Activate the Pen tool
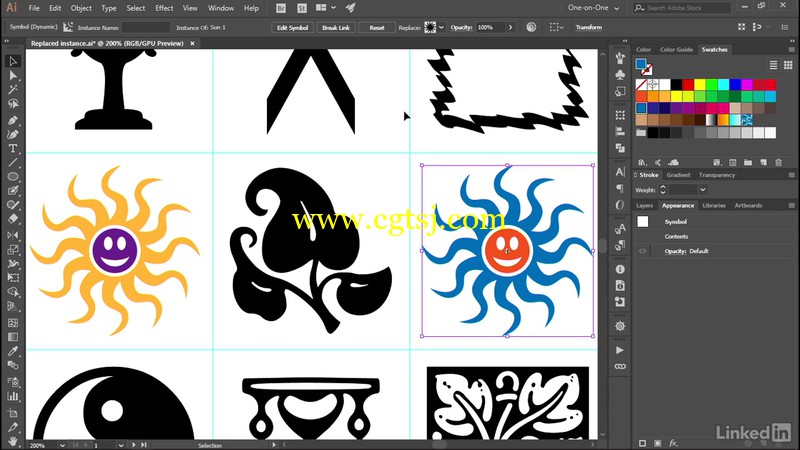This screenshot has width=800, height=450. (13, 120)
